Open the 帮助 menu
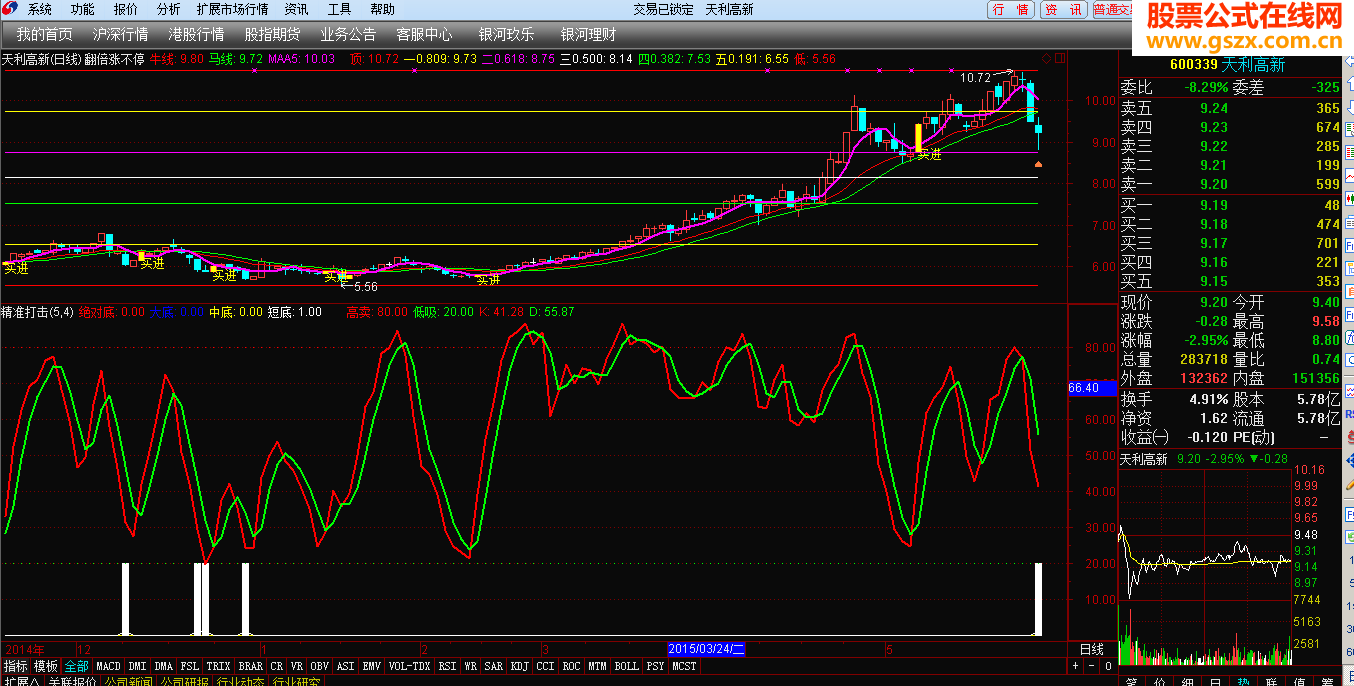This screenshot has width=1354, height=686. pos(382,9)
